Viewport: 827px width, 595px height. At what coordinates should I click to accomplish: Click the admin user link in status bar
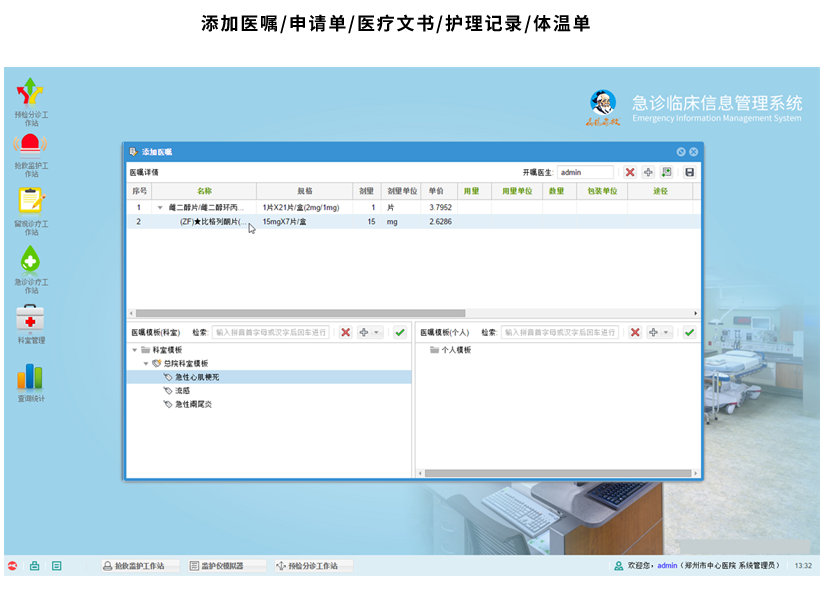(x=667, y=566)
